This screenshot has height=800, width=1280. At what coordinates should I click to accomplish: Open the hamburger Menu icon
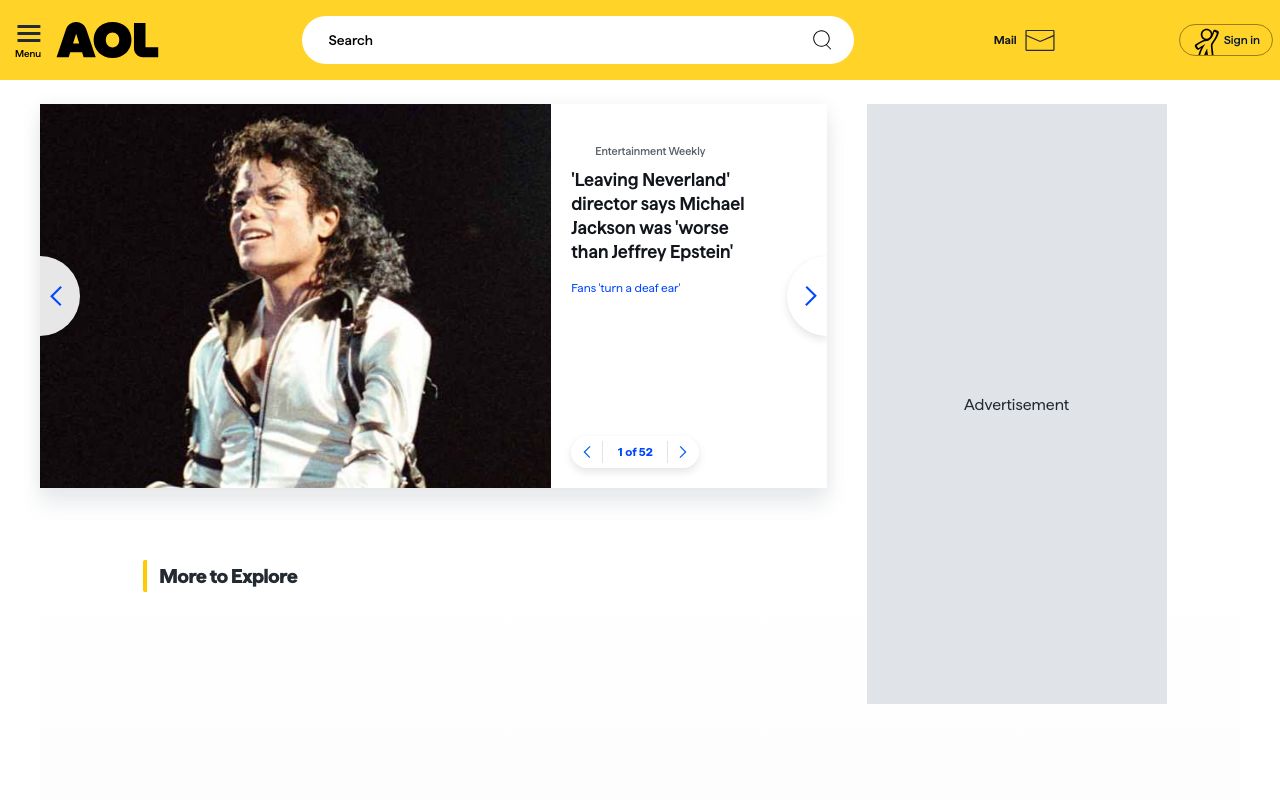click(29, 34)
